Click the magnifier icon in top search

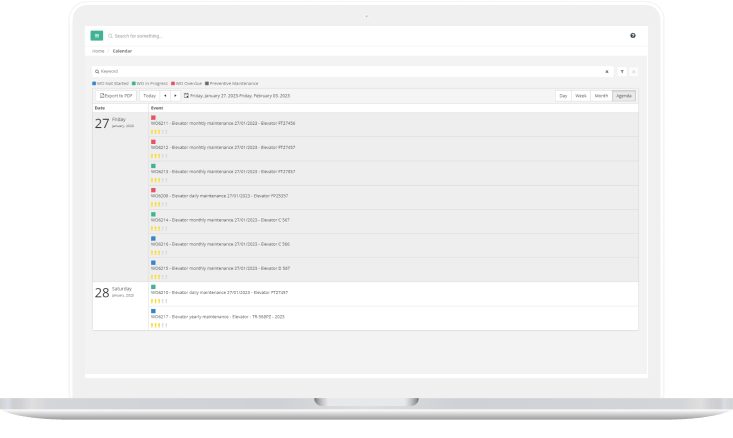click(110, 35)
